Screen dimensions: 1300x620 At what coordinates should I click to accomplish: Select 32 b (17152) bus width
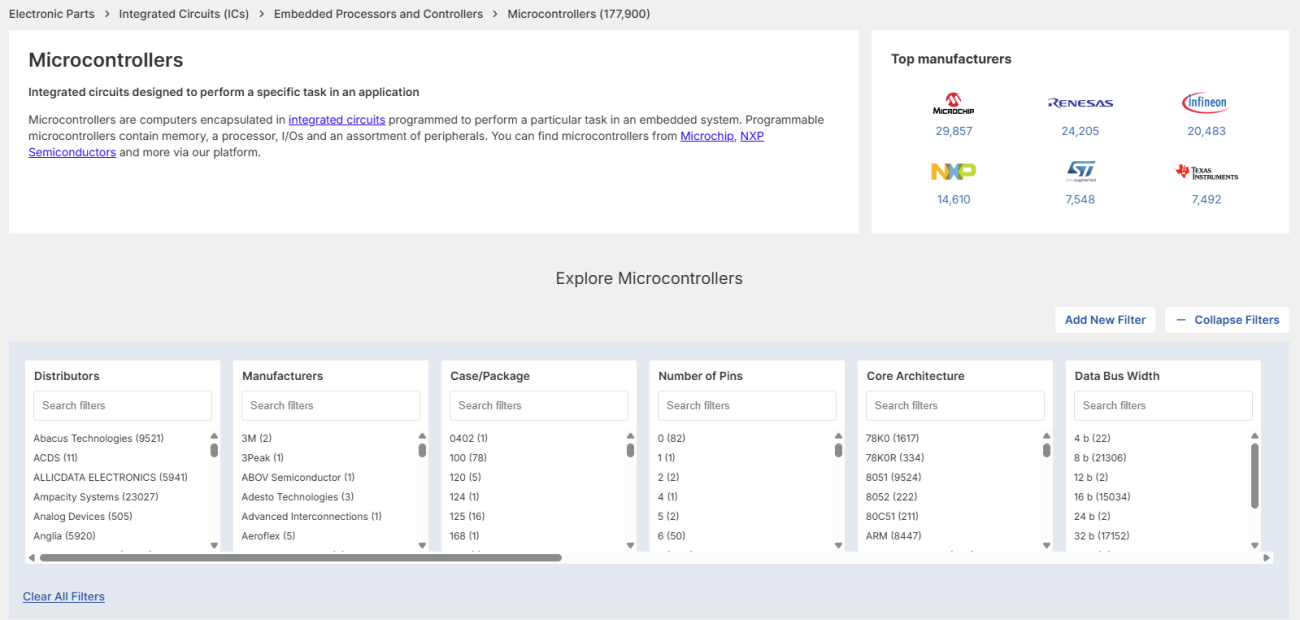click(x=1101, y=536)
